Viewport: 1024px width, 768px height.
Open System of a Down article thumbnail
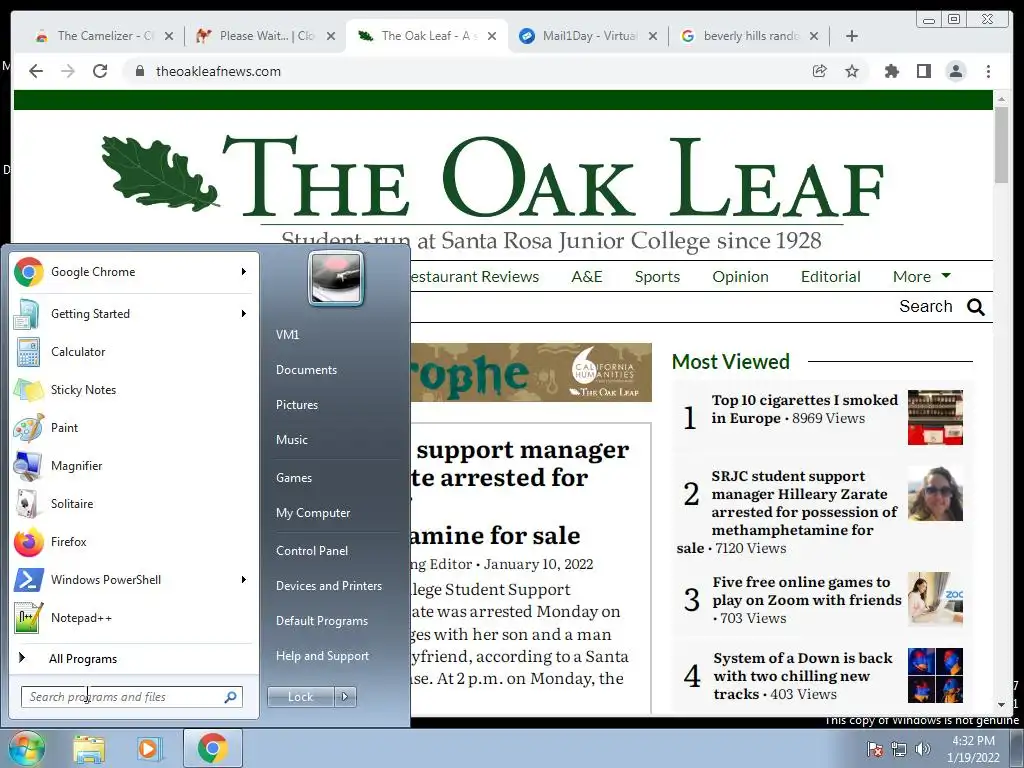pos(935,675)
